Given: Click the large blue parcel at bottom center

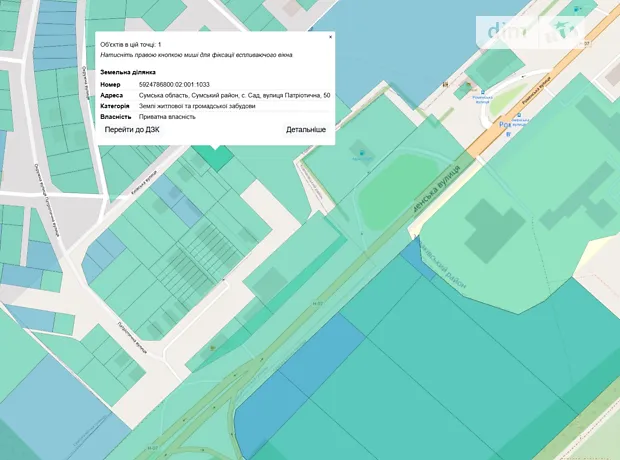Looking at the screenshot, I should pyautogui.click(x=290, y=390).
